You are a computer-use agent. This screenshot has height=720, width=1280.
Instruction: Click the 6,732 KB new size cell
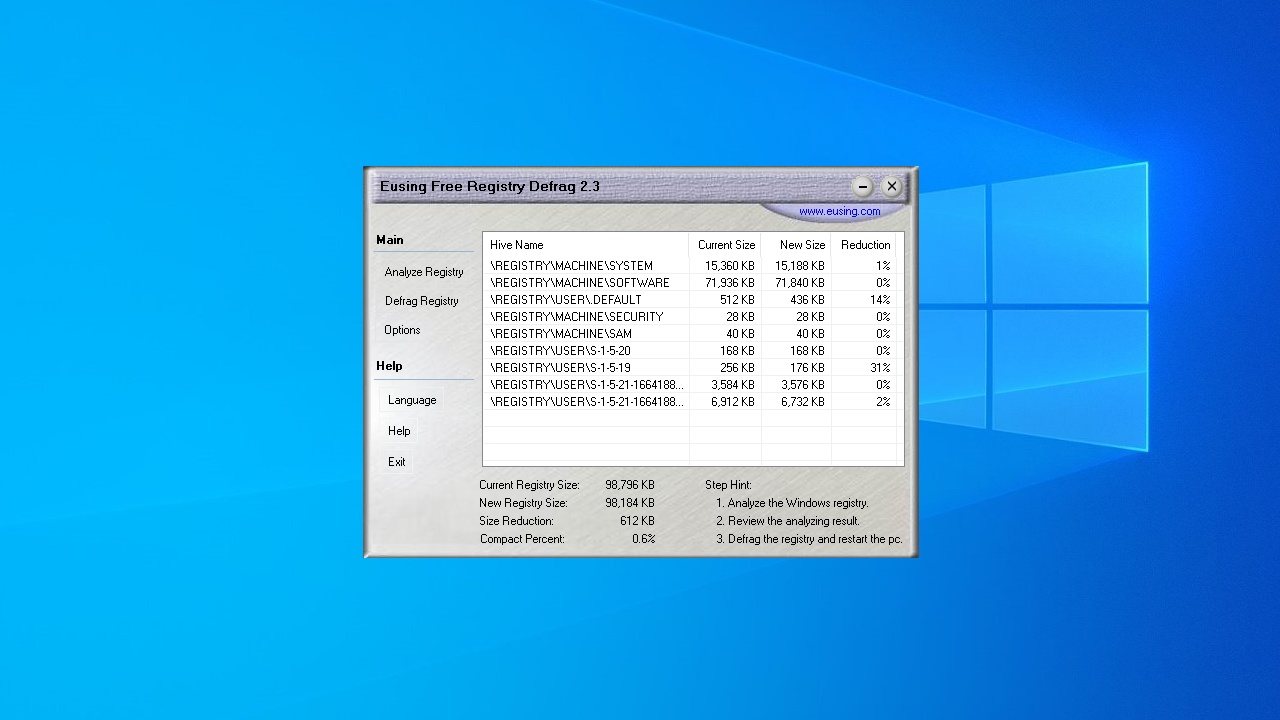click(803, 402)
